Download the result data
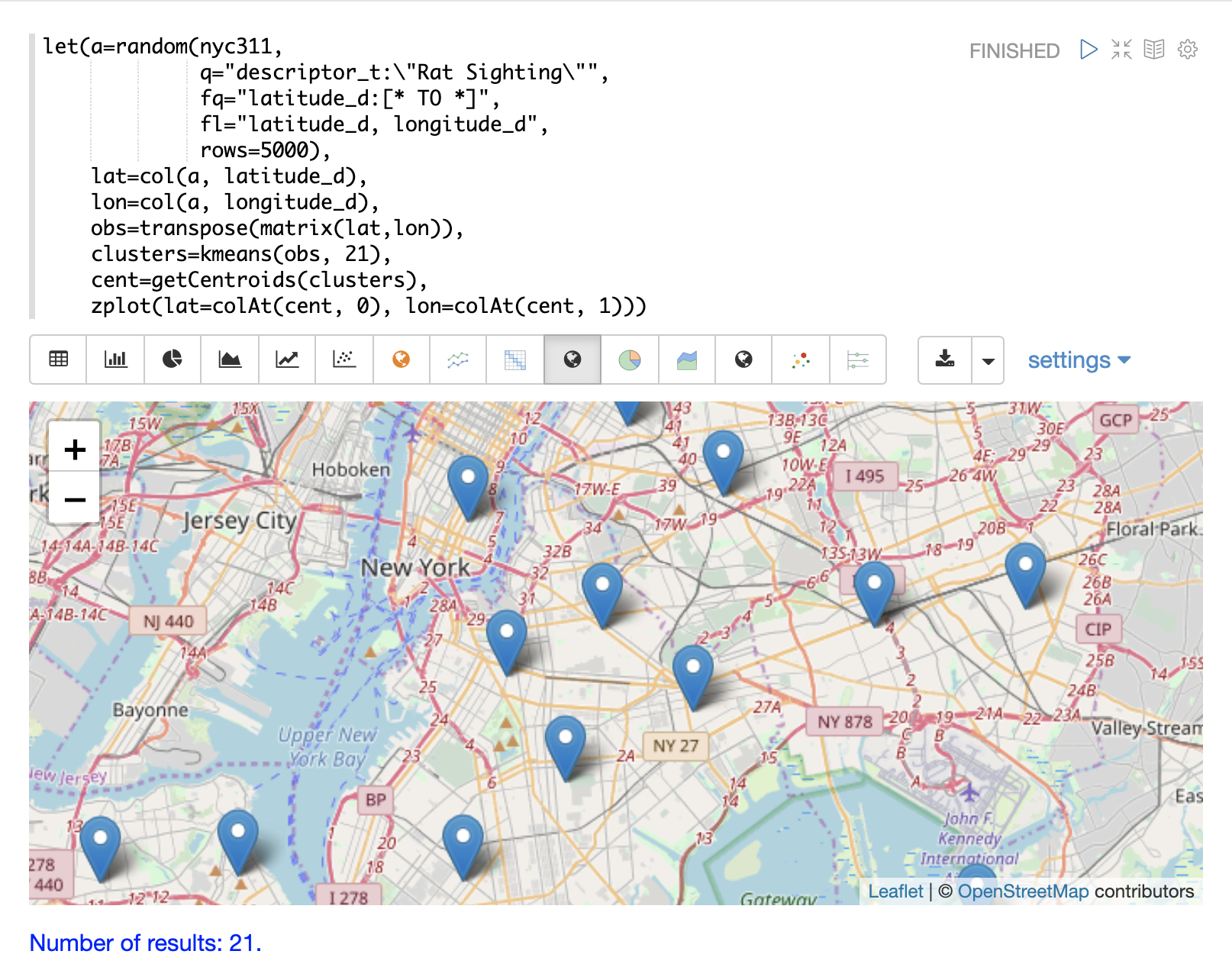Image resolution: width=1232 pixels, height=980 pixels. coord(945,360)
